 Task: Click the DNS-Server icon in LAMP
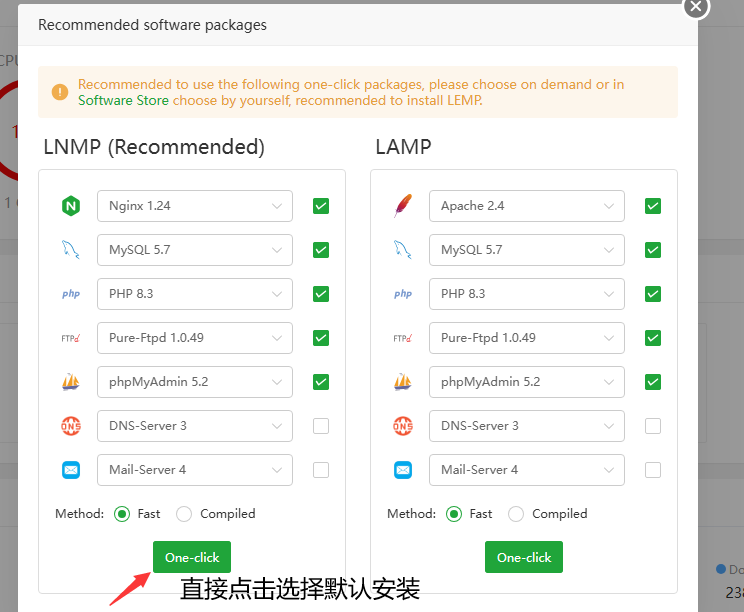(403, 426)
